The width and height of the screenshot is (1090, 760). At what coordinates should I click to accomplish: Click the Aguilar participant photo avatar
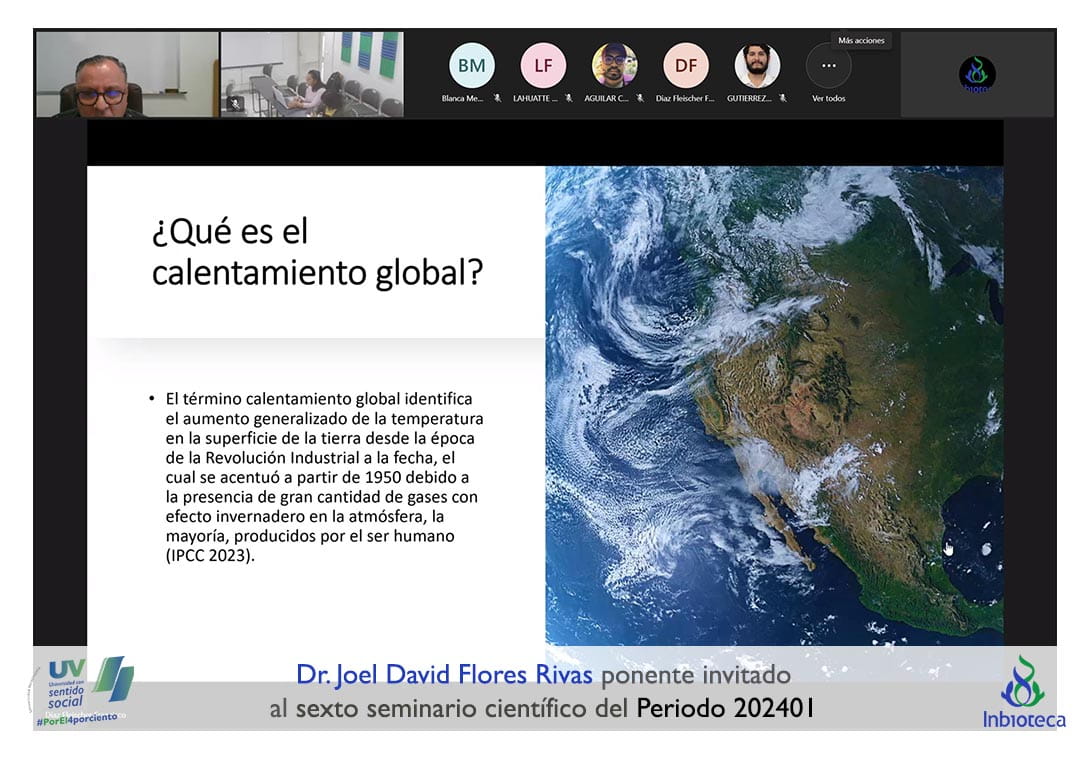tap(614, 66)
